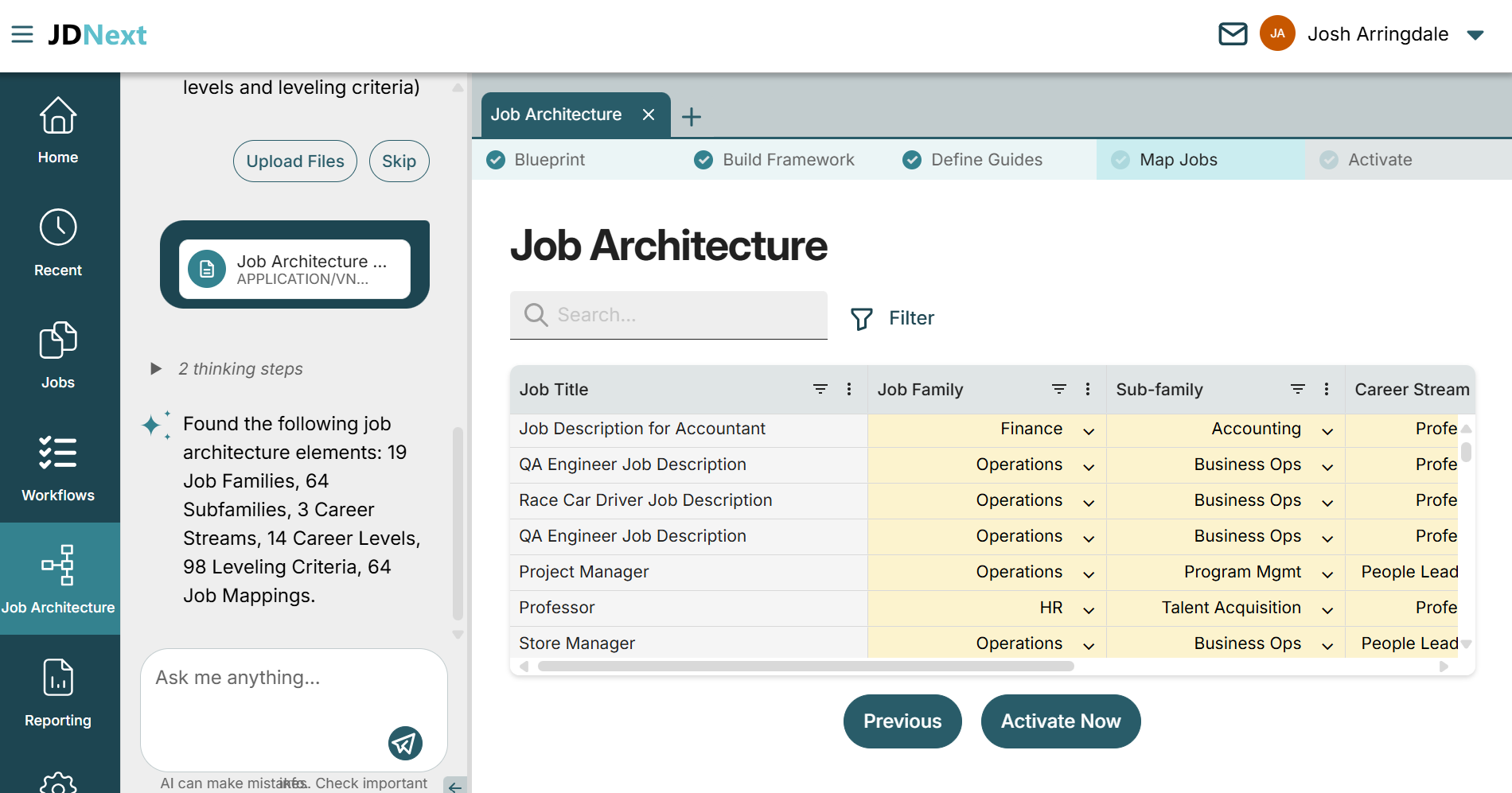Open the Job Title column options menu
This screenshot has width=1512, height=793.
click(849, 389)
